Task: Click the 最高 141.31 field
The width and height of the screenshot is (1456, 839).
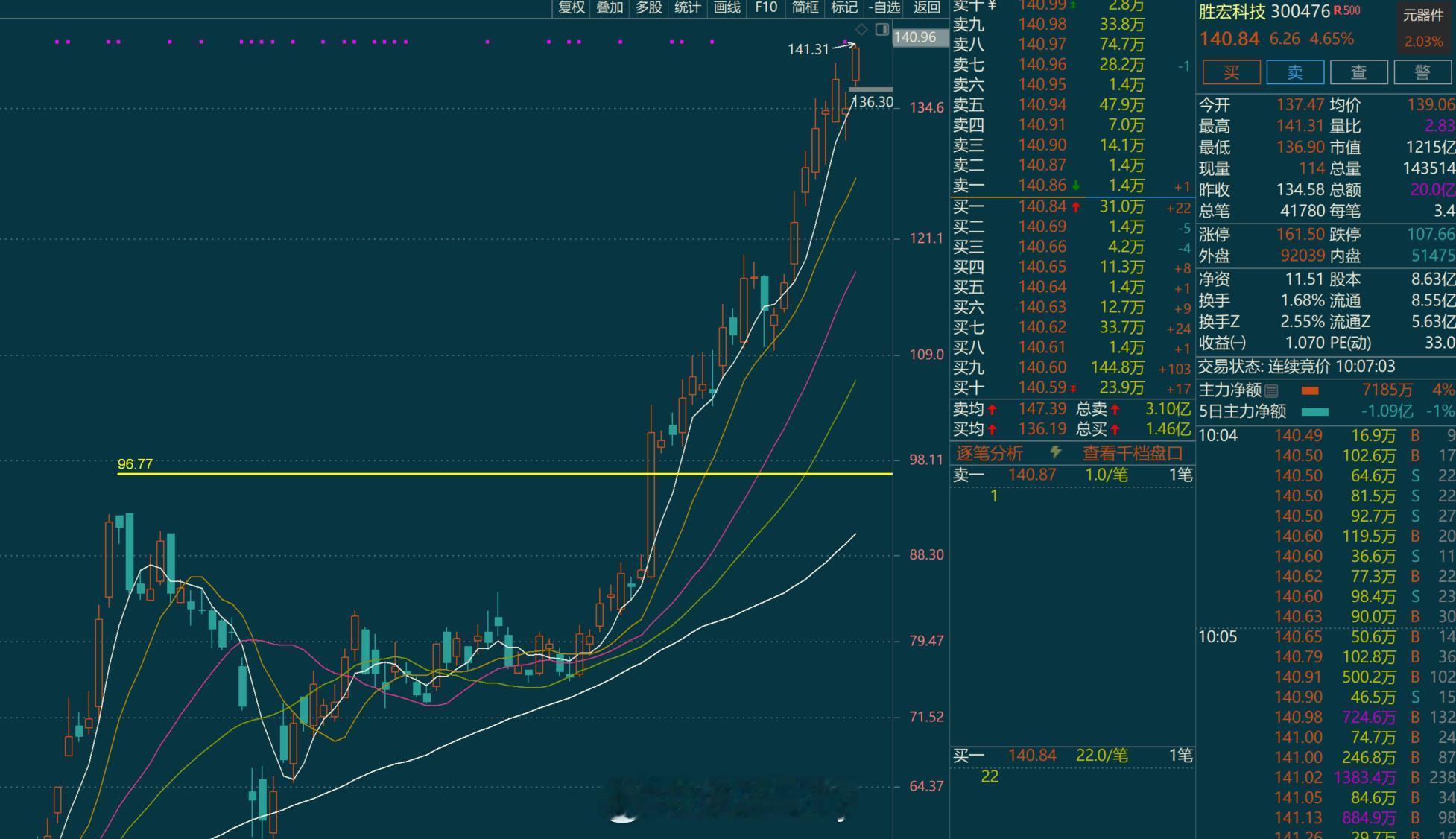Action: pos(1262,127)
